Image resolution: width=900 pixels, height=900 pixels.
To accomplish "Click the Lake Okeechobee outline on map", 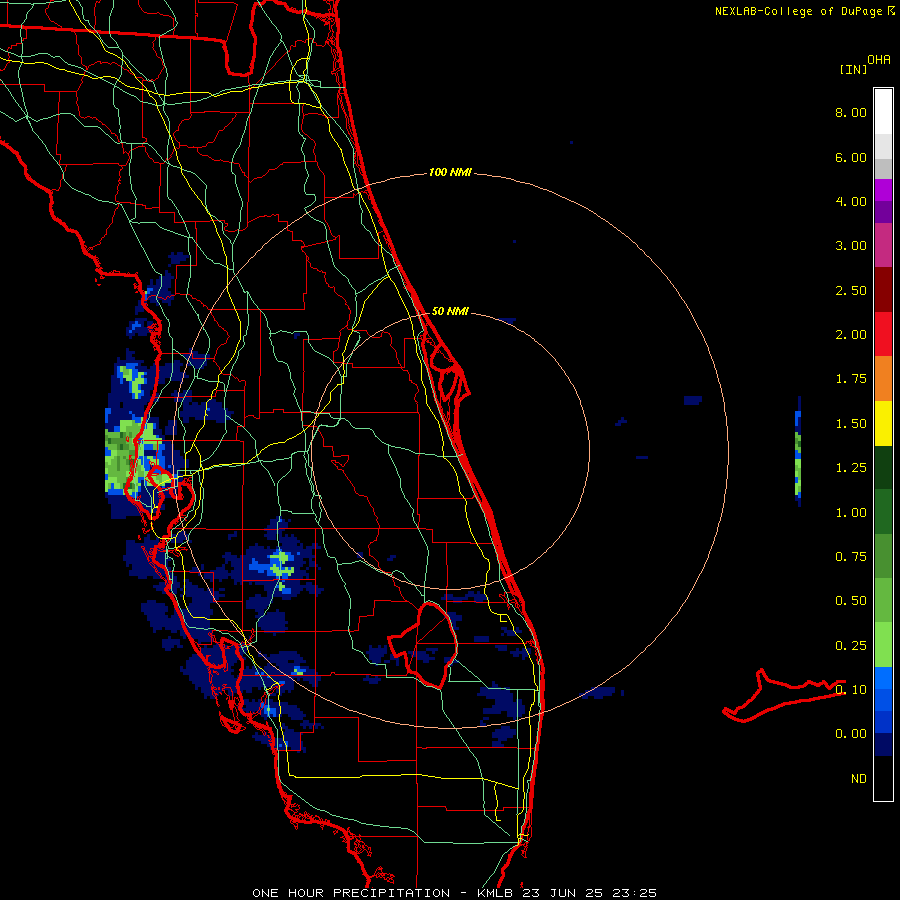I will point(425,644).
